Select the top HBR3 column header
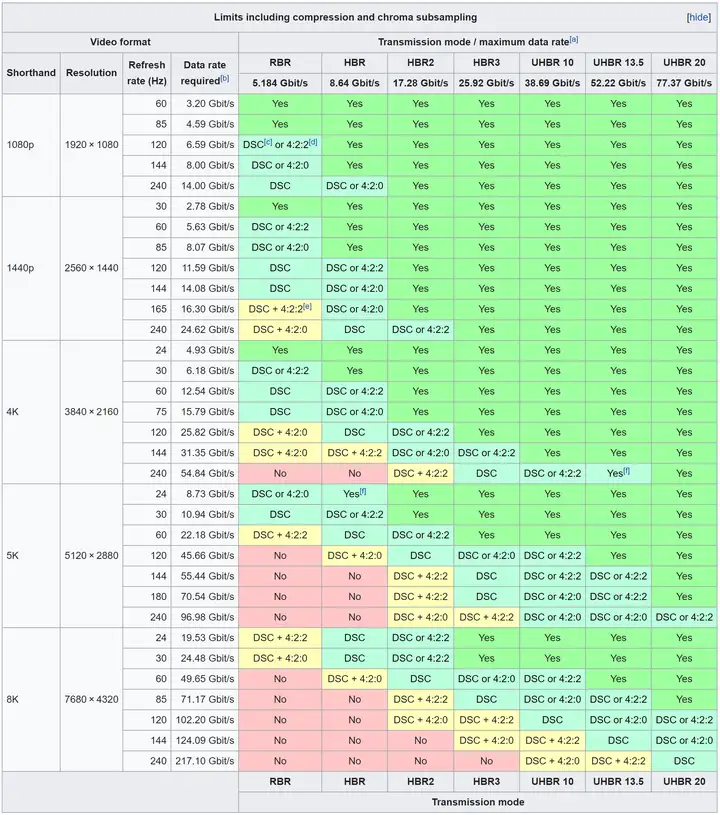 tap(486, 62)
